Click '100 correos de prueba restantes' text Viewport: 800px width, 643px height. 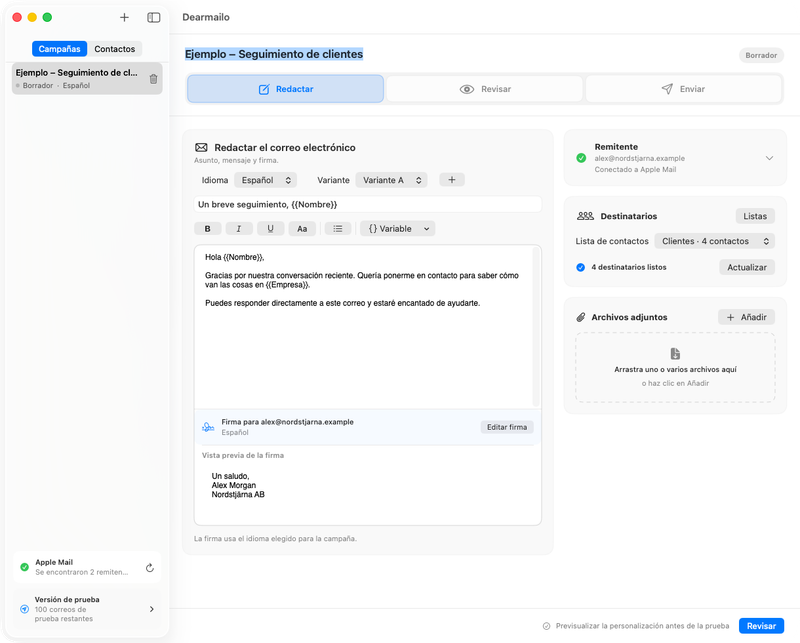(x=64, y=614)
